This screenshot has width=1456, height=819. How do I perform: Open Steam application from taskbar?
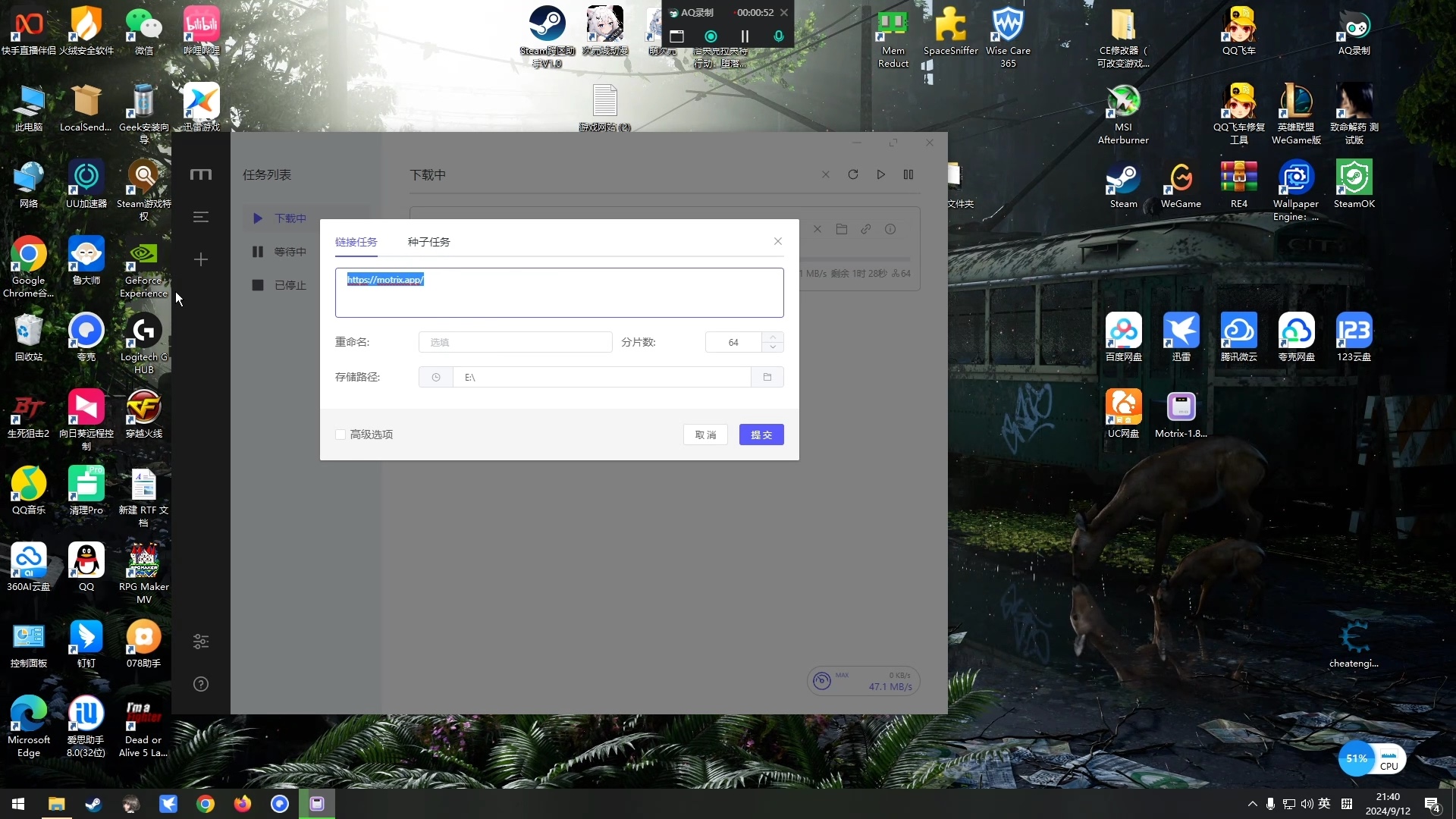pyautogui.click(x=93, y=804)
